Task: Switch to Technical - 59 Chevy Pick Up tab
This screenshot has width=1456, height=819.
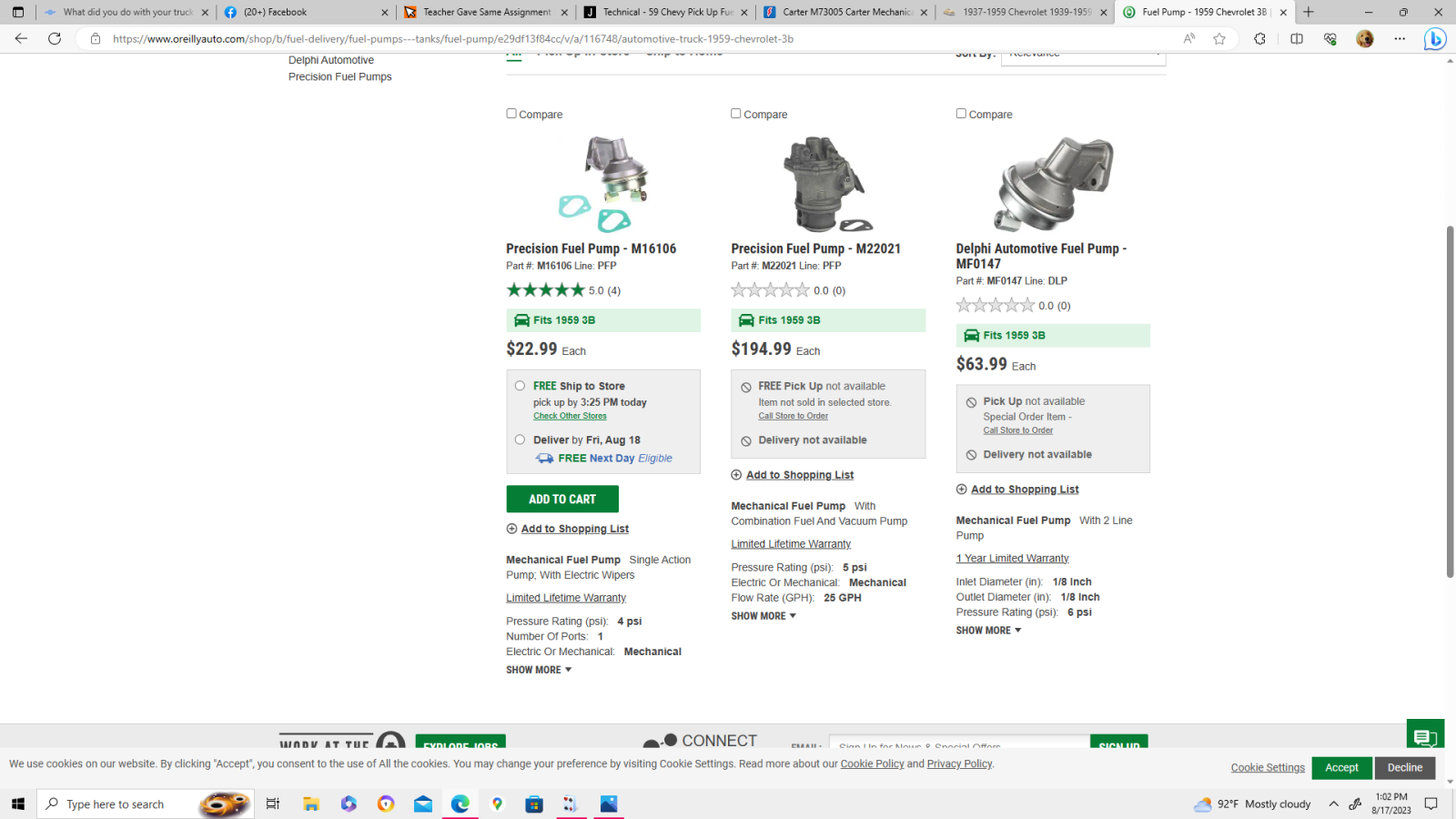Action: (665, 12)
